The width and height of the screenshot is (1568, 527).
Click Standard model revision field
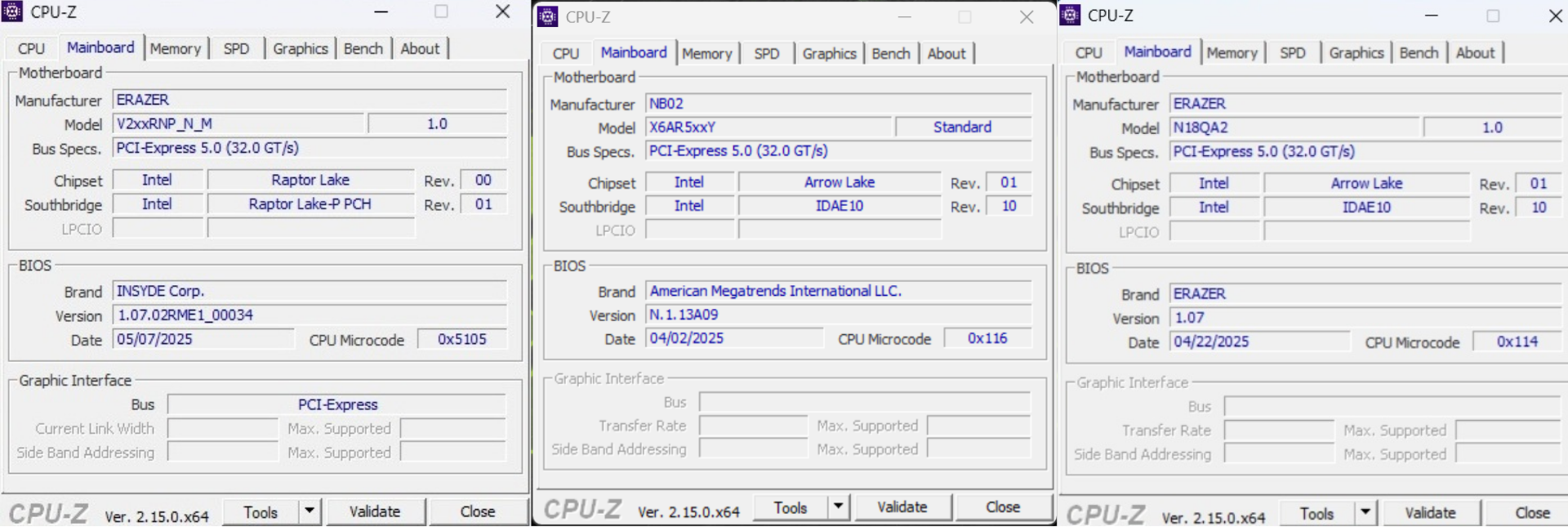963,127
